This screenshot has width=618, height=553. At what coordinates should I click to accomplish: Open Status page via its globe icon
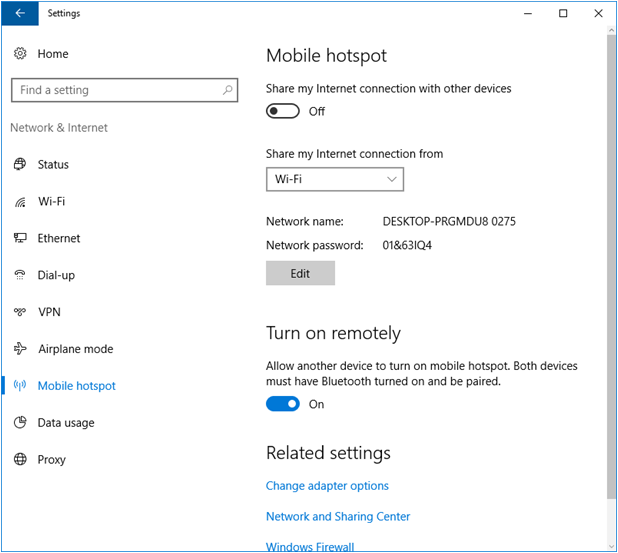(x=20, y=165)
